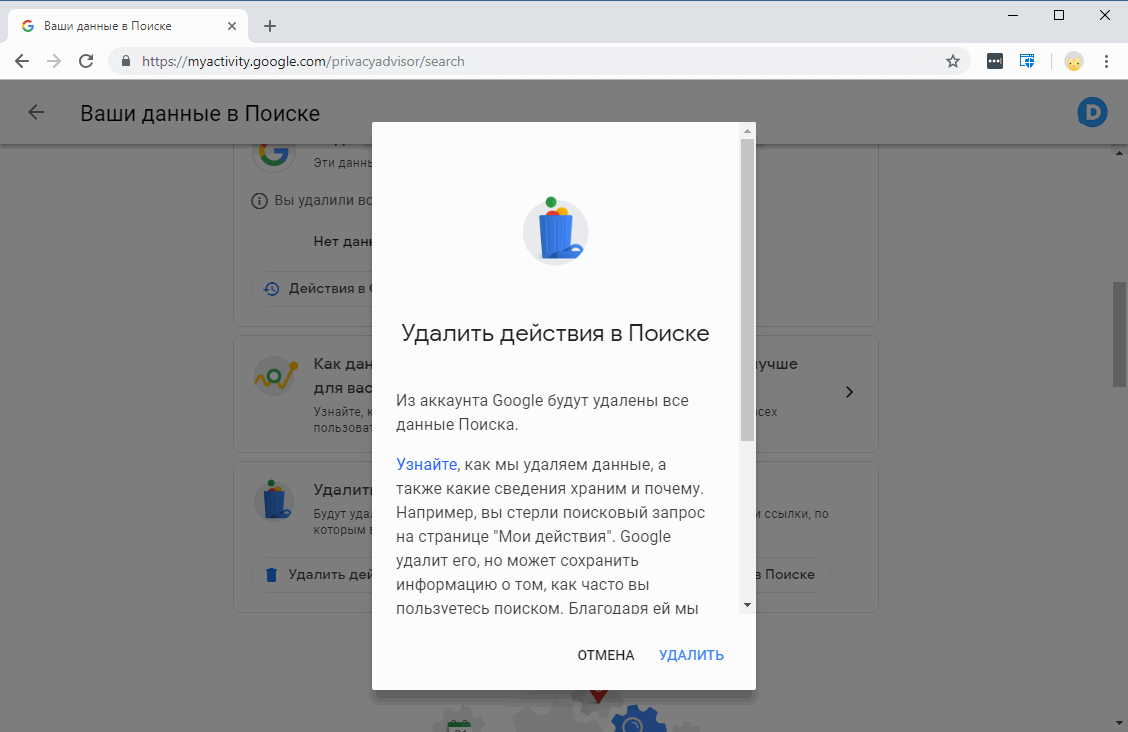Click the info icon next to "Вы удалили"
This screenshot has height=732, width=1128.
pyautogui.click(x=259, y=201)
